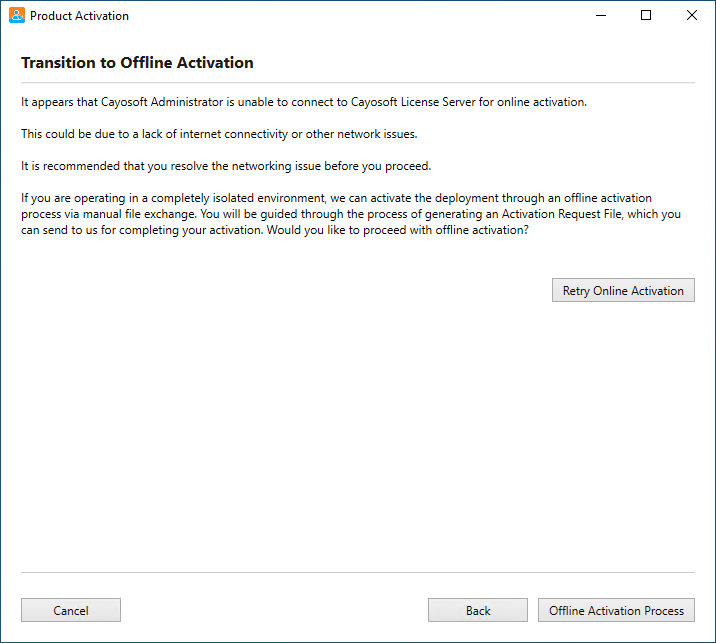Go Back to the previous step
The height and width of the screenshot is (643, 716).
click(478, 610)
